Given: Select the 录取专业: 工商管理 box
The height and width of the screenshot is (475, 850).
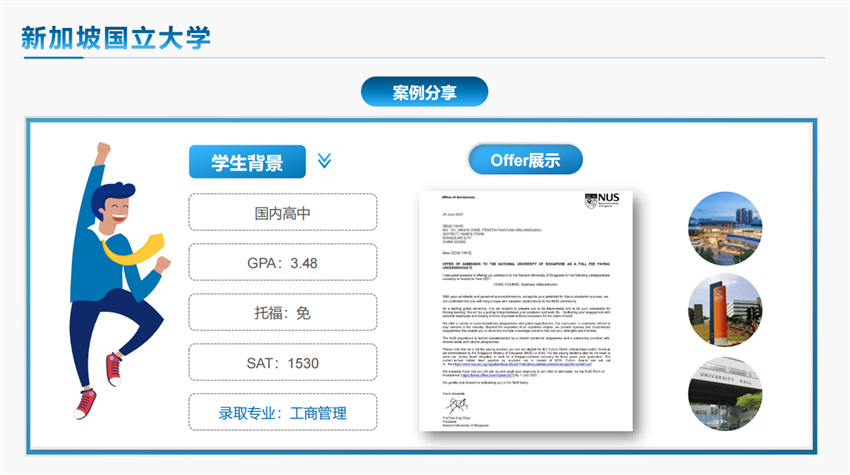Looking at the screenshot, I should click(282, 413).
